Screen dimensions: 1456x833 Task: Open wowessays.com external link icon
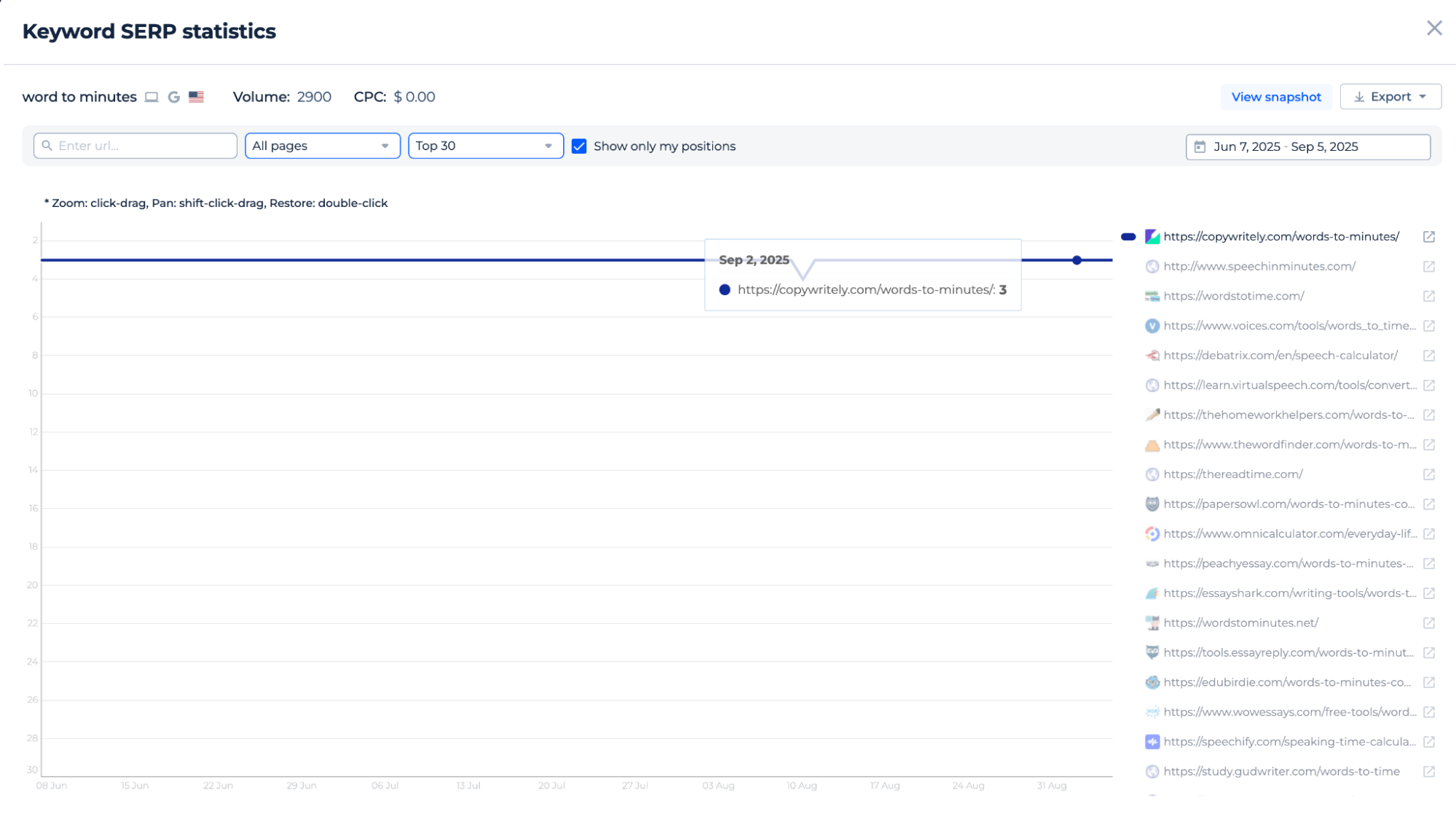(x=1429, y=713)
